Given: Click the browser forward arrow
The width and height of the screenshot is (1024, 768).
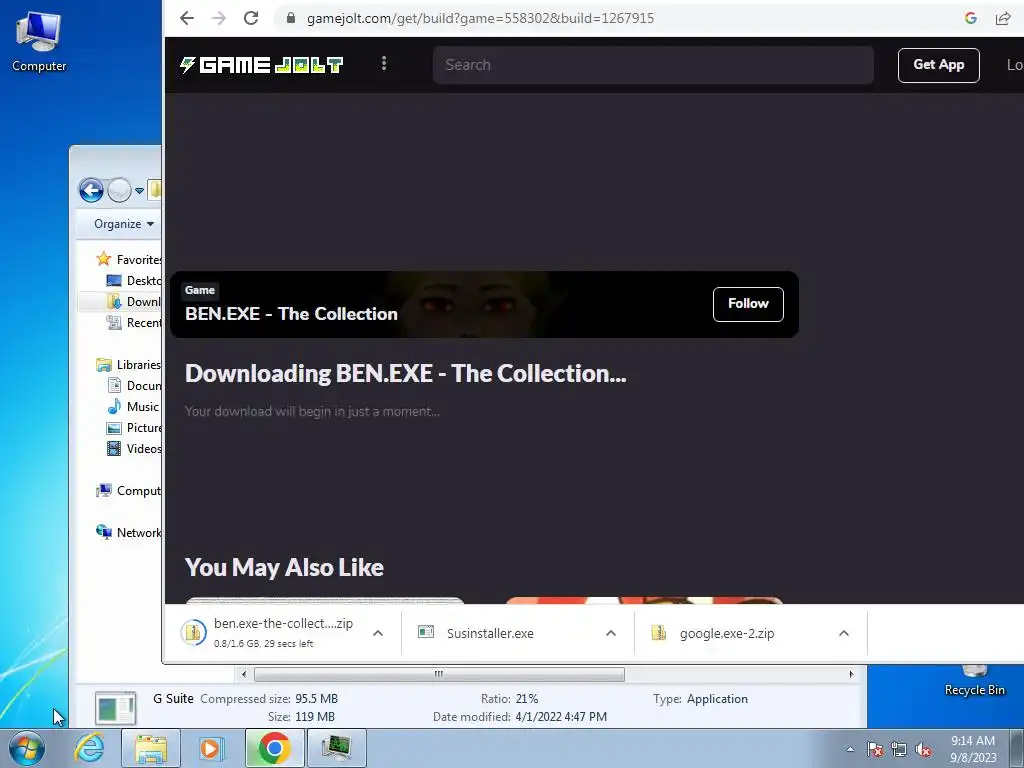Looking at the screenshot, I should click(x=219, y=18).
